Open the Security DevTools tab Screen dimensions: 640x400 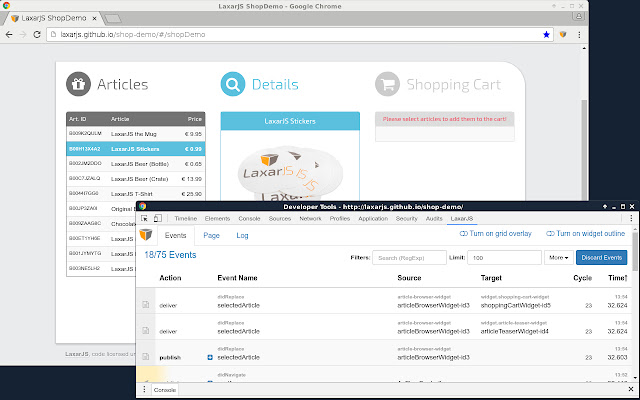point(407,218)
